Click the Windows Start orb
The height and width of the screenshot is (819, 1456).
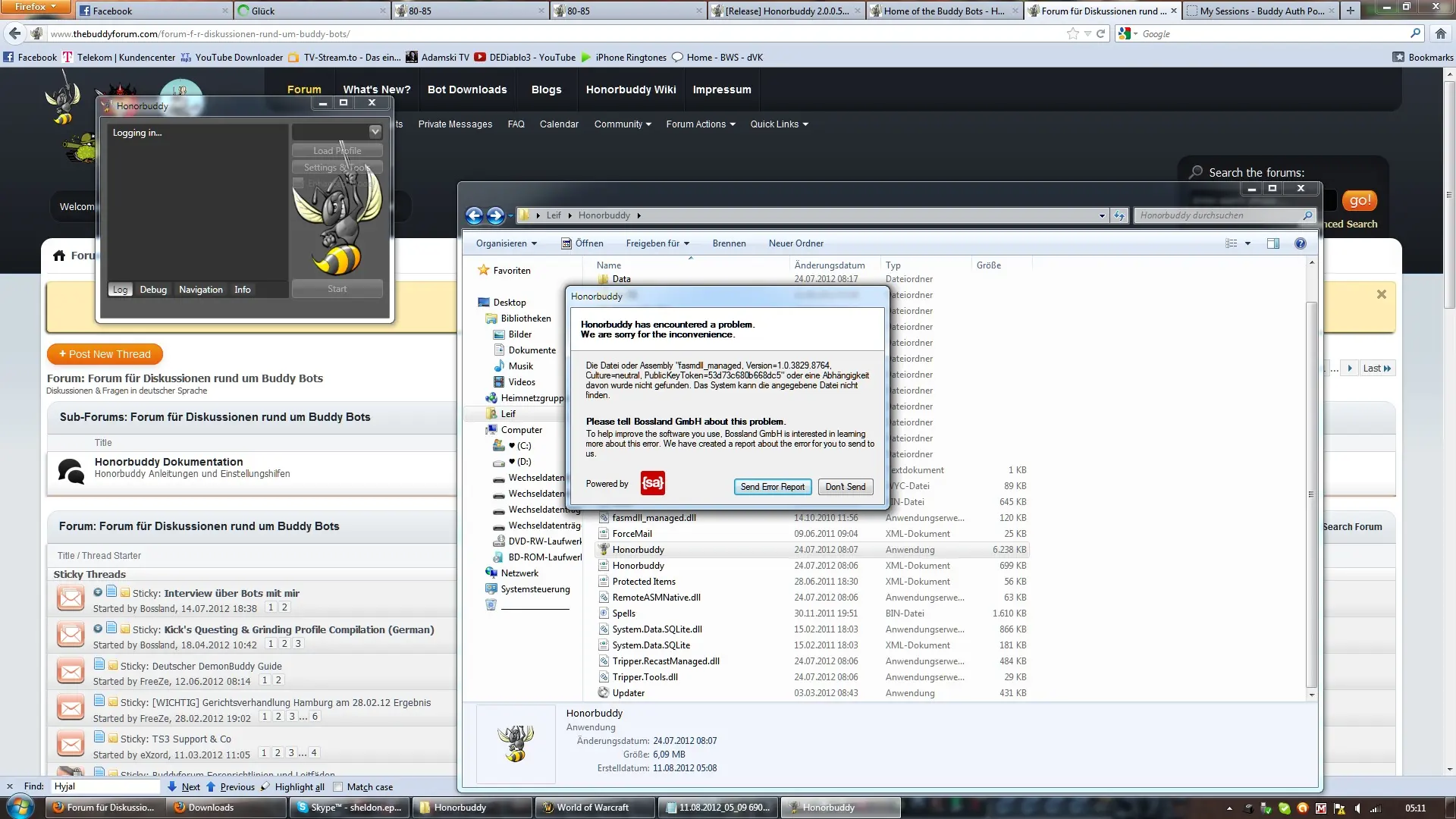click(x=20, y=807)
